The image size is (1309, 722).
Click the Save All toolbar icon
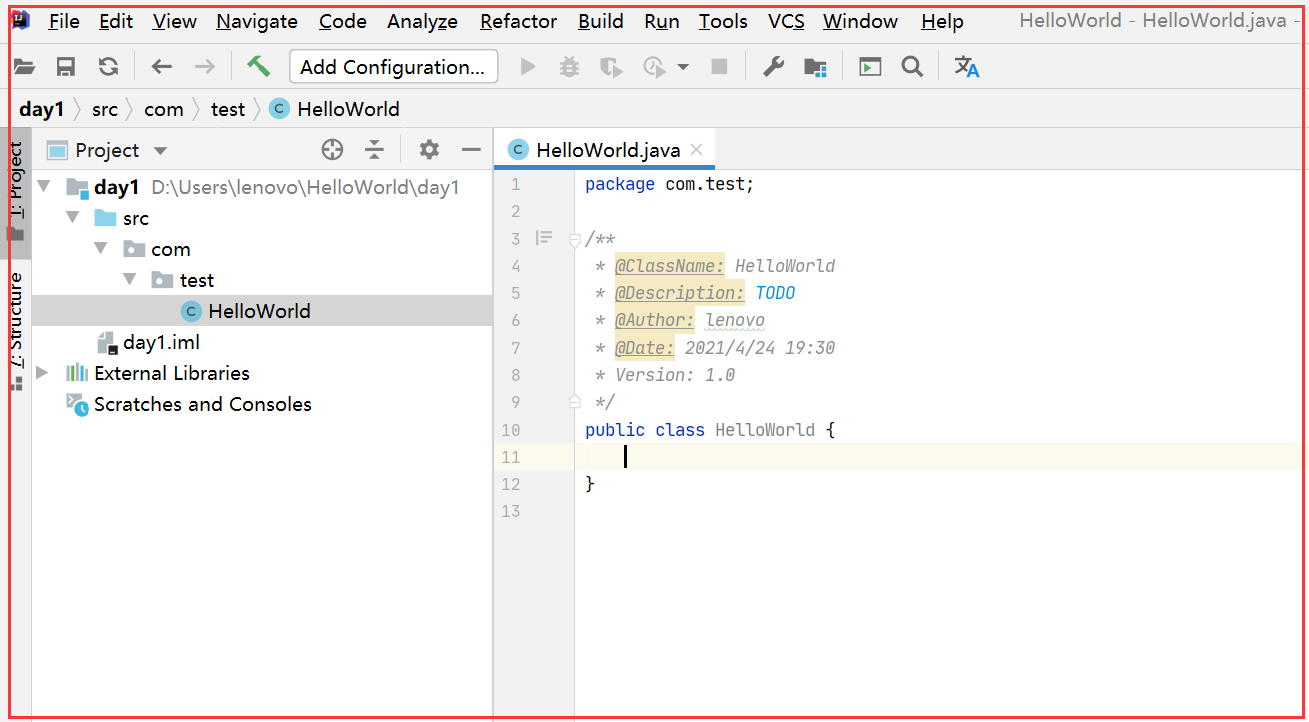[x=66, y=67]
